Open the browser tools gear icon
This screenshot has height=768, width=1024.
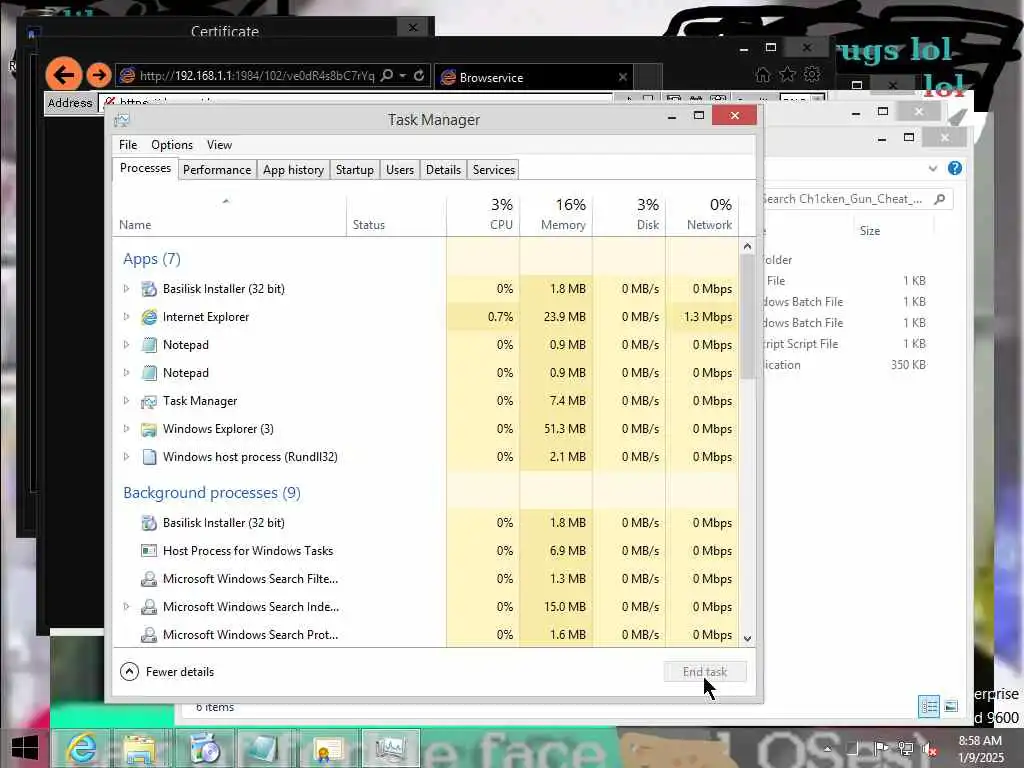(812, 74)
